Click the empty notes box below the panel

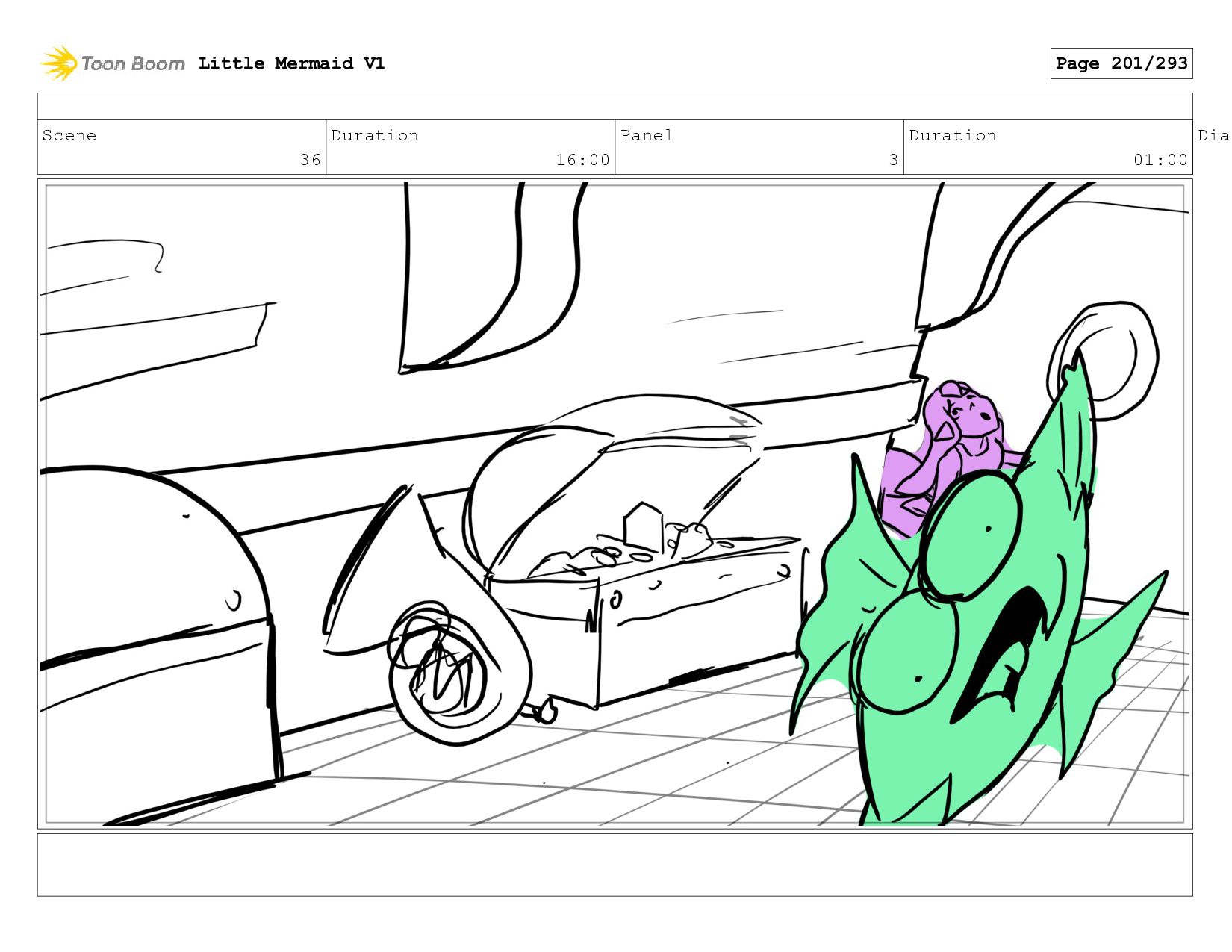click(615, 865)
